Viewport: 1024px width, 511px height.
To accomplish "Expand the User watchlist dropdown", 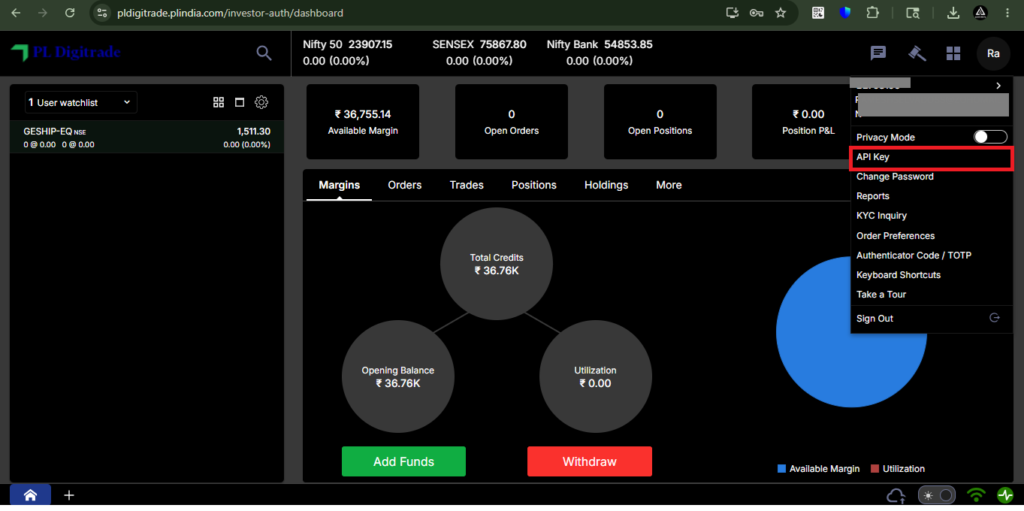I will 82,103.
